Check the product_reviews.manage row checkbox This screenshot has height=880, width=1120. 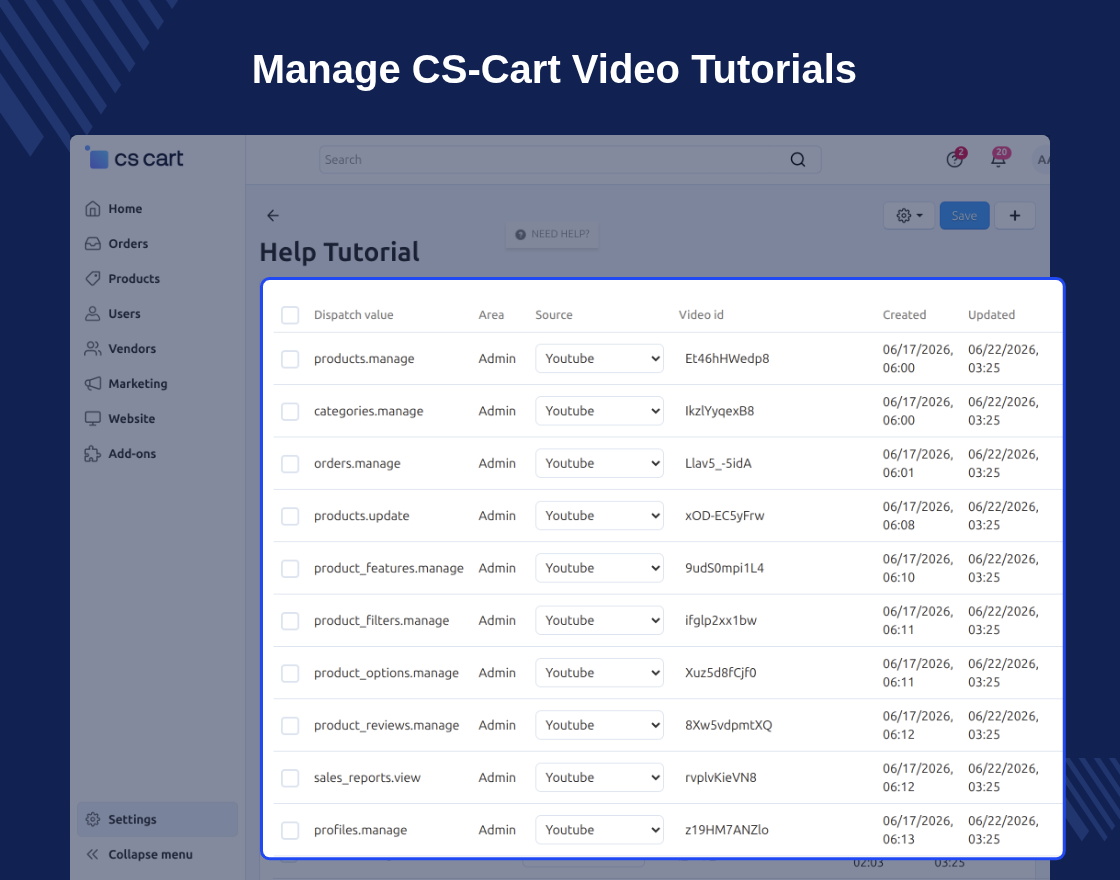point(290,726)
